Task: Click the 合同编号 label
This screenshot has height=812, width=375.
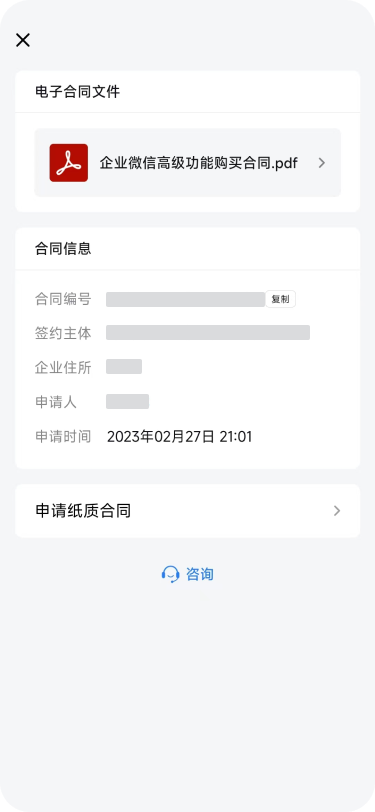Action: (x=63, y=299)
